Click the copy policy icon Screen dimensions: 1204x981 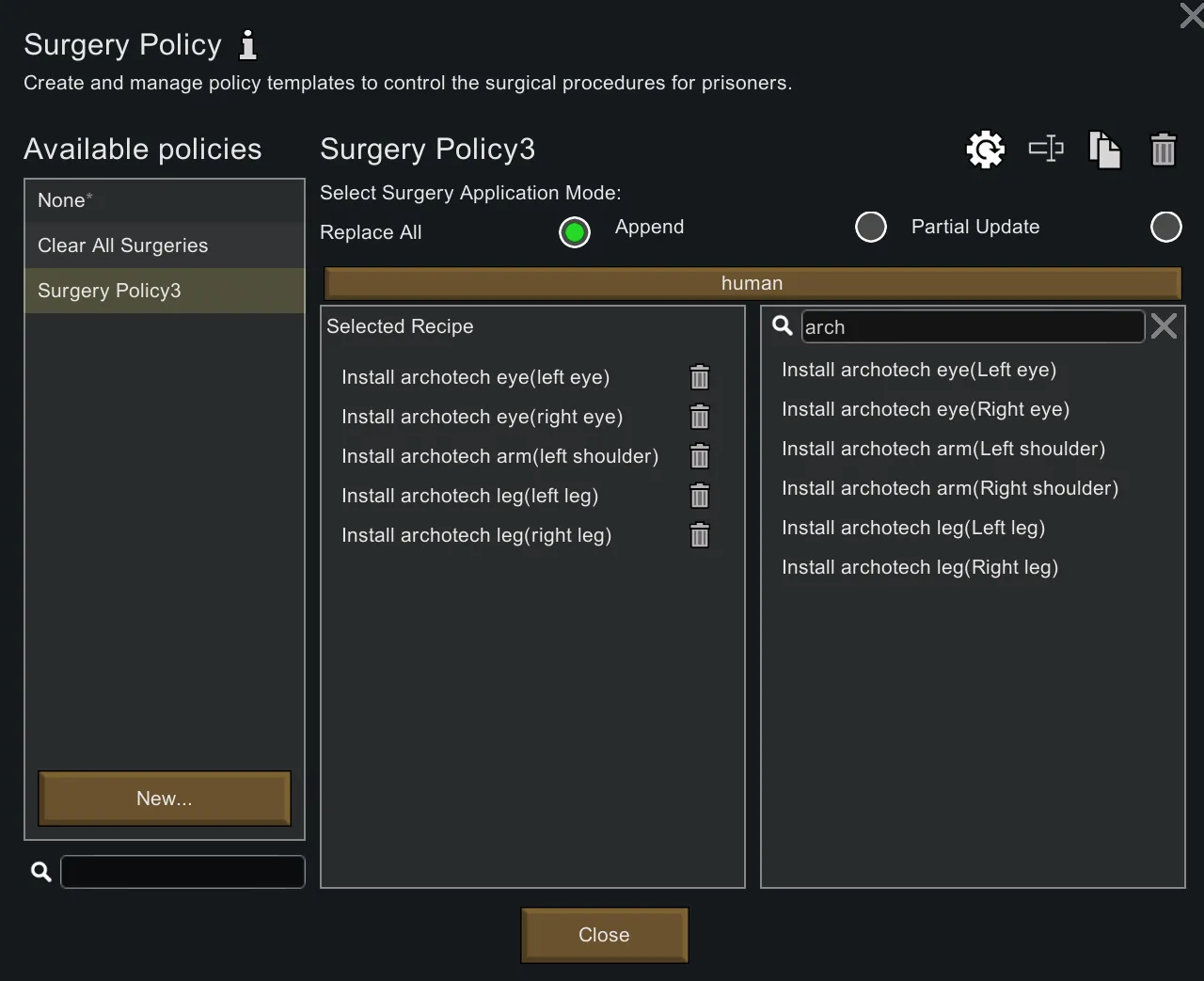(1104, 150)
